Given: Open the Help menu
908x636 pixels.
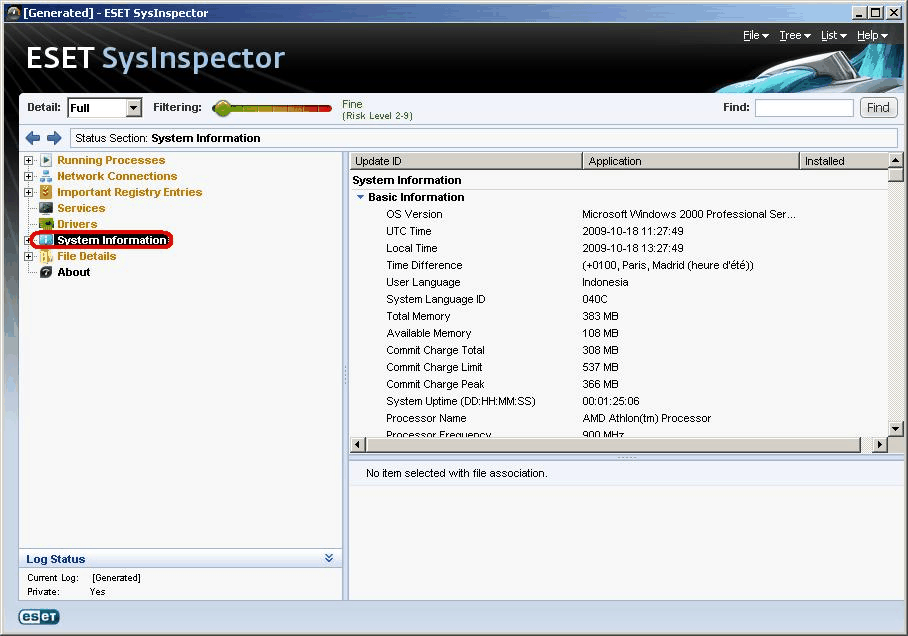Looking at the screenshot, I should (x=872, y=36).
